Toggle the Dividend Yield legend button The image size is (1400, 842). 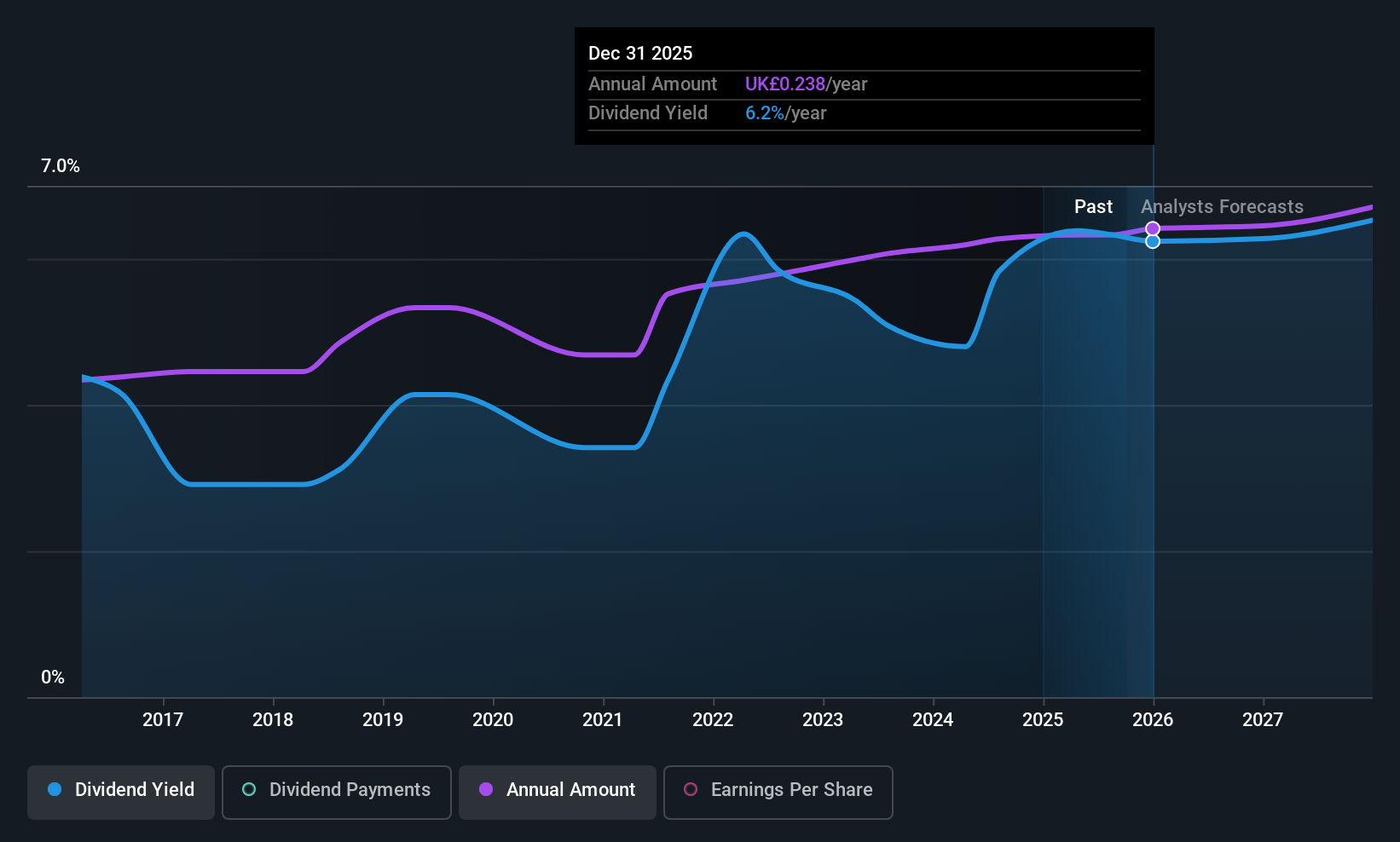(121, 792)
